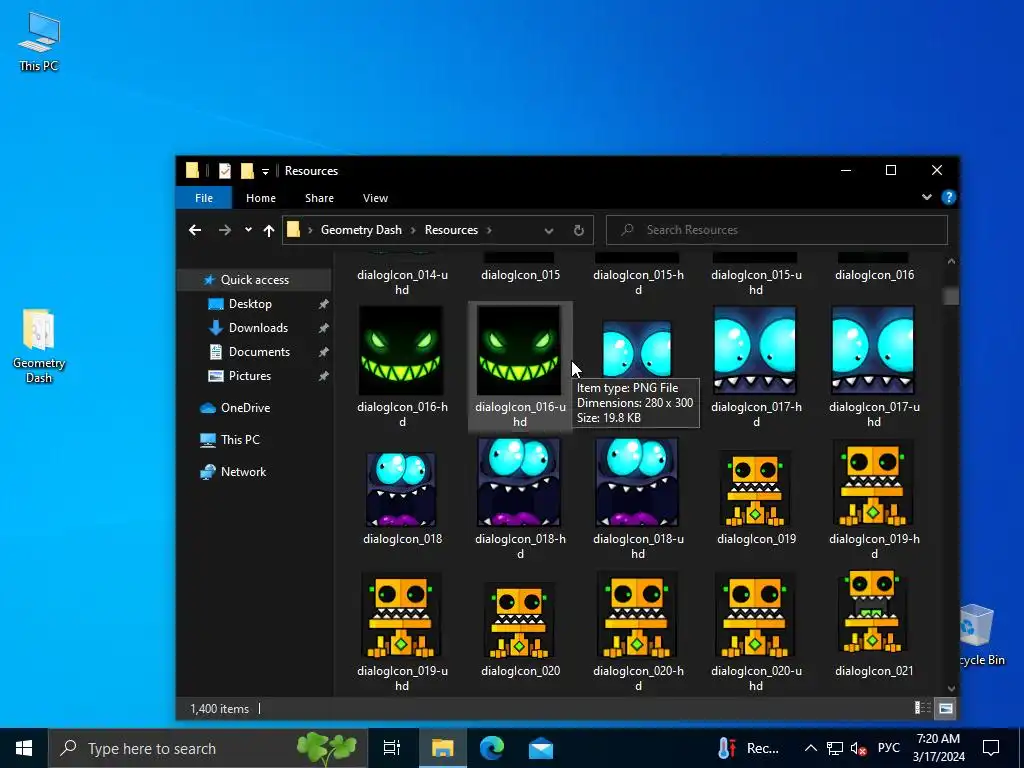Click the scrollbar down arrow
The width and height of the screenshot is (1024, 768).
coord(951,688)
